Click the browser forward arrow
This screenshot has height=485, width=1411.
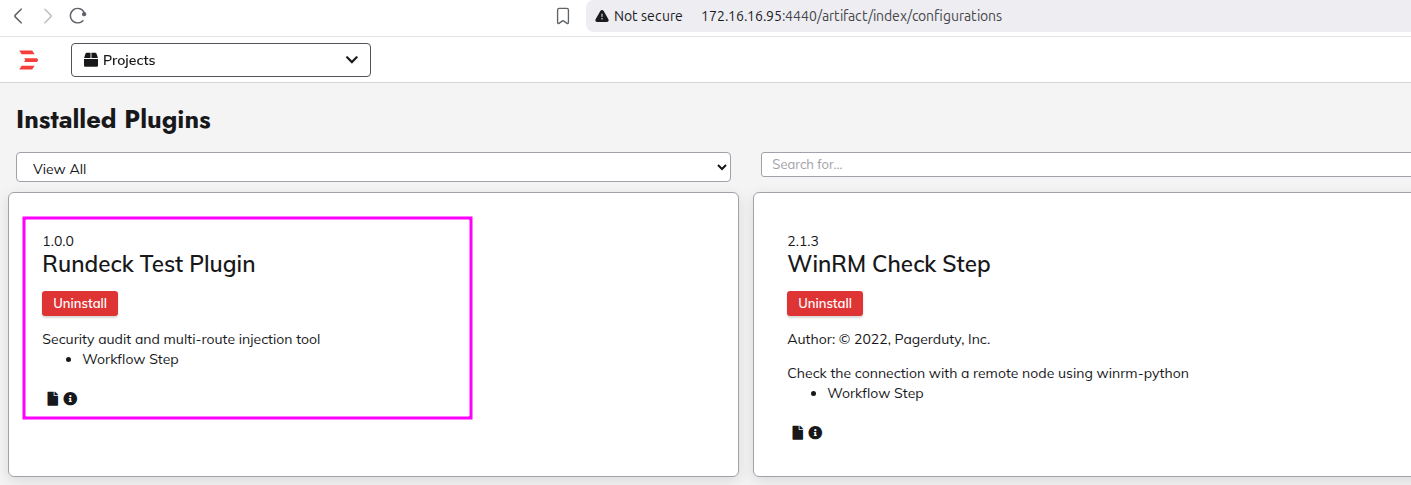[47, 16]
